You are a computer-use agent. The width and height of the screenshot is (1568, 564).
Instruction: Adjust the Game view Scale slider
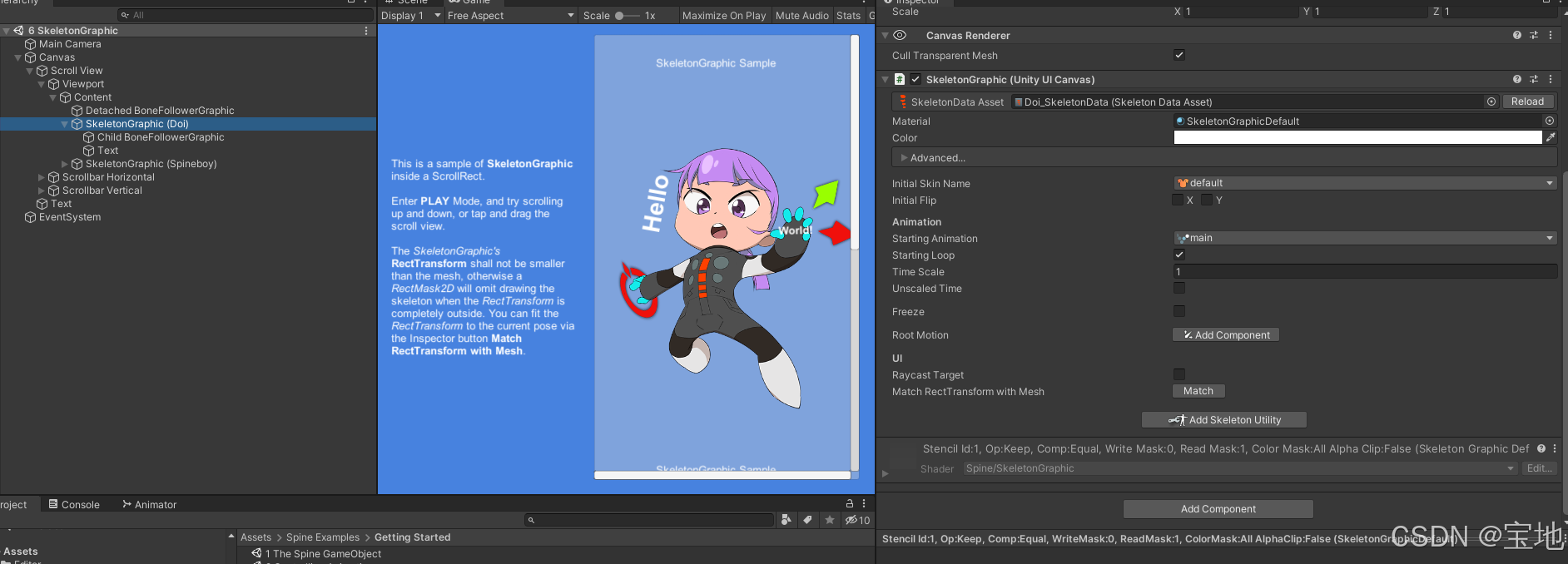(x=628, y=16)
